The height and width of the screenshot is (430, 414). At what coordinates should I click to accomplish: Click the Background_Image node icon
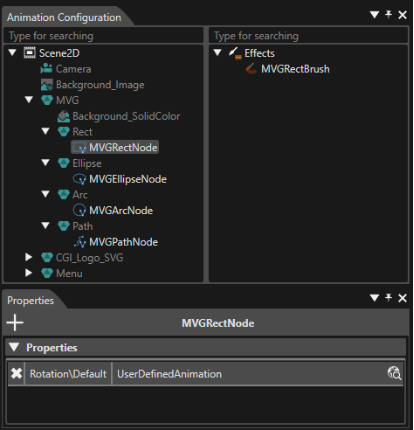pyautogui.click(x=47, y=85)
